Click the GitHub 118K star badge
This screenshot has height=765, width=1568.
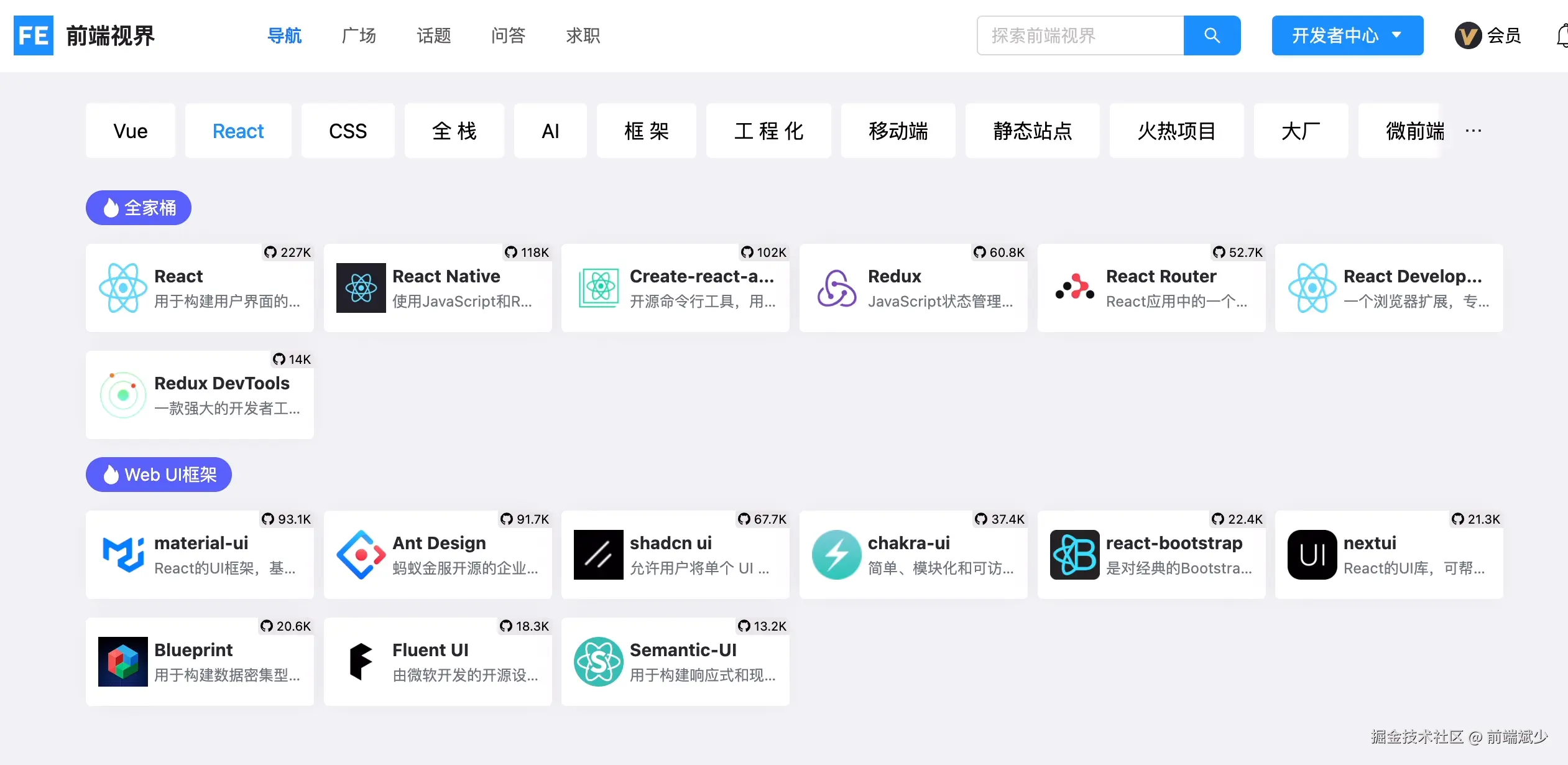coord(527,253)
